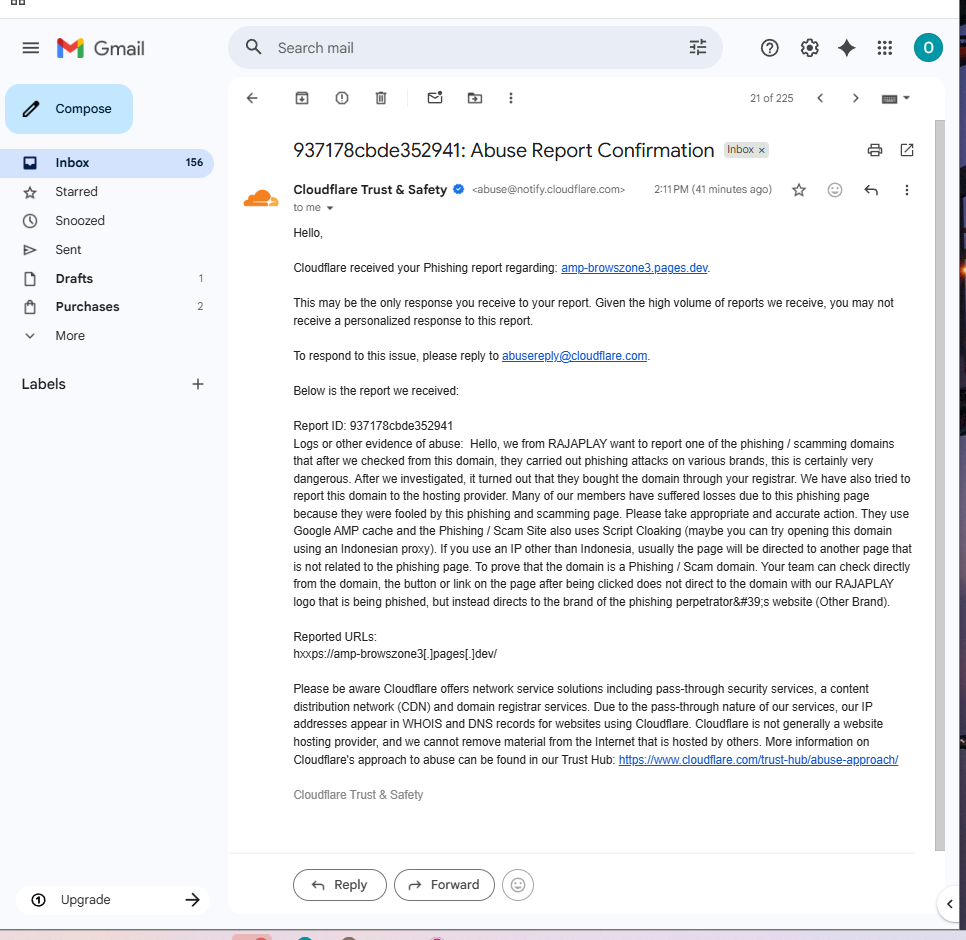Open email in new window
Screen dimensions: 966x940
pos(906,150)
